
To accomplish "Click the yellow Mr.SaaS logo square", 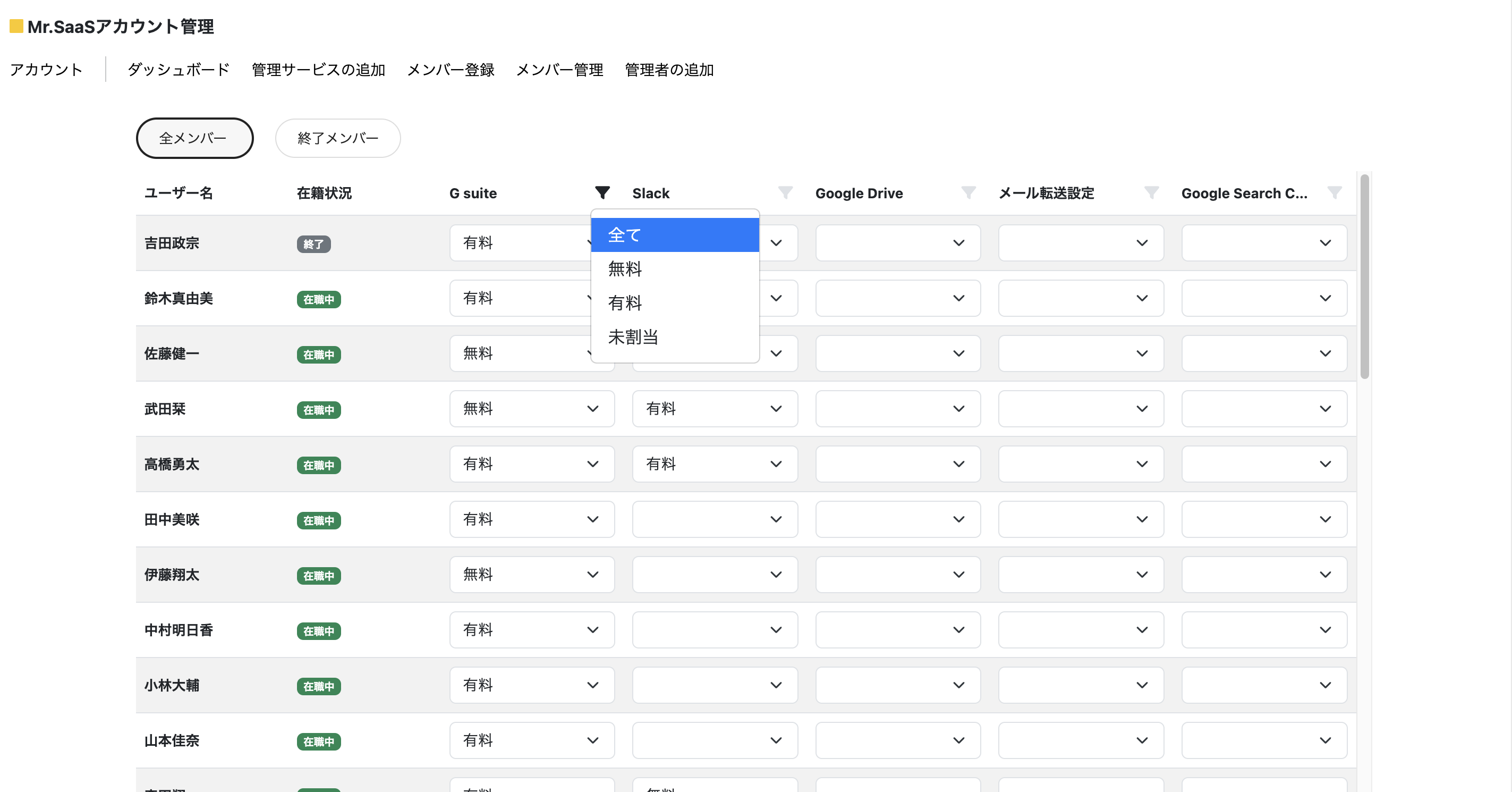I will tap(16, 26).
